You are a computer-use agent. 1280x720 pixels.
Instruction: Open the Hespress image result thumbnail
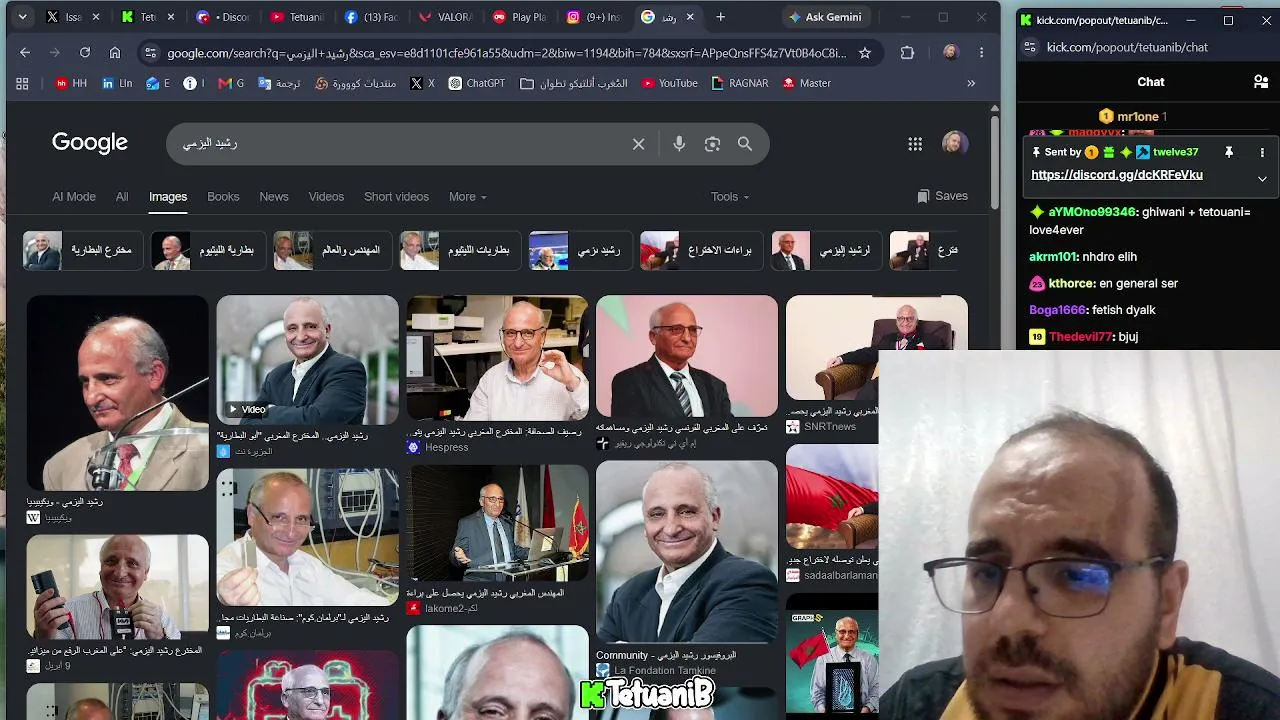[x=497, y=358]
